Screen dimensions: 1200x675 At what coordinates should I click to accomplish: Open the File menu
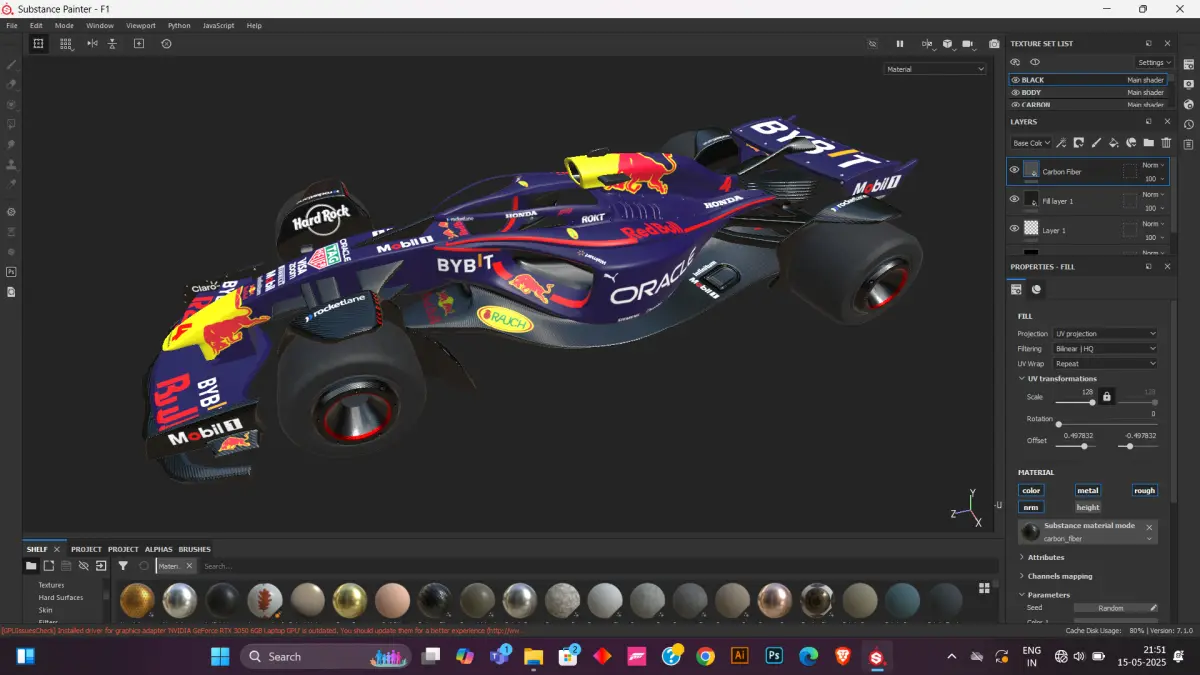[12, 25]
